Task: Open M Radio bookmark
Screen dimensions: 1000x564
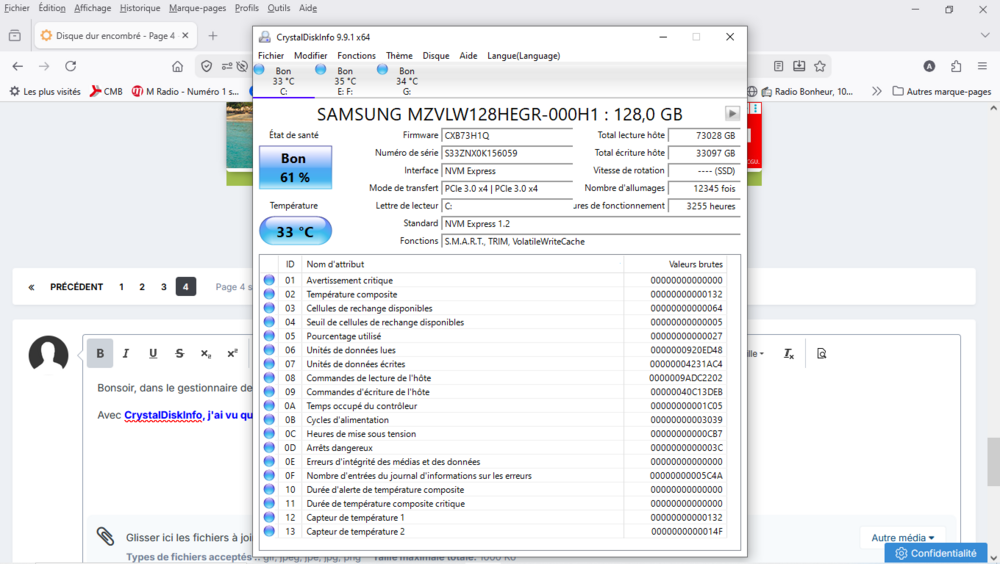Action: click(186, 91)
